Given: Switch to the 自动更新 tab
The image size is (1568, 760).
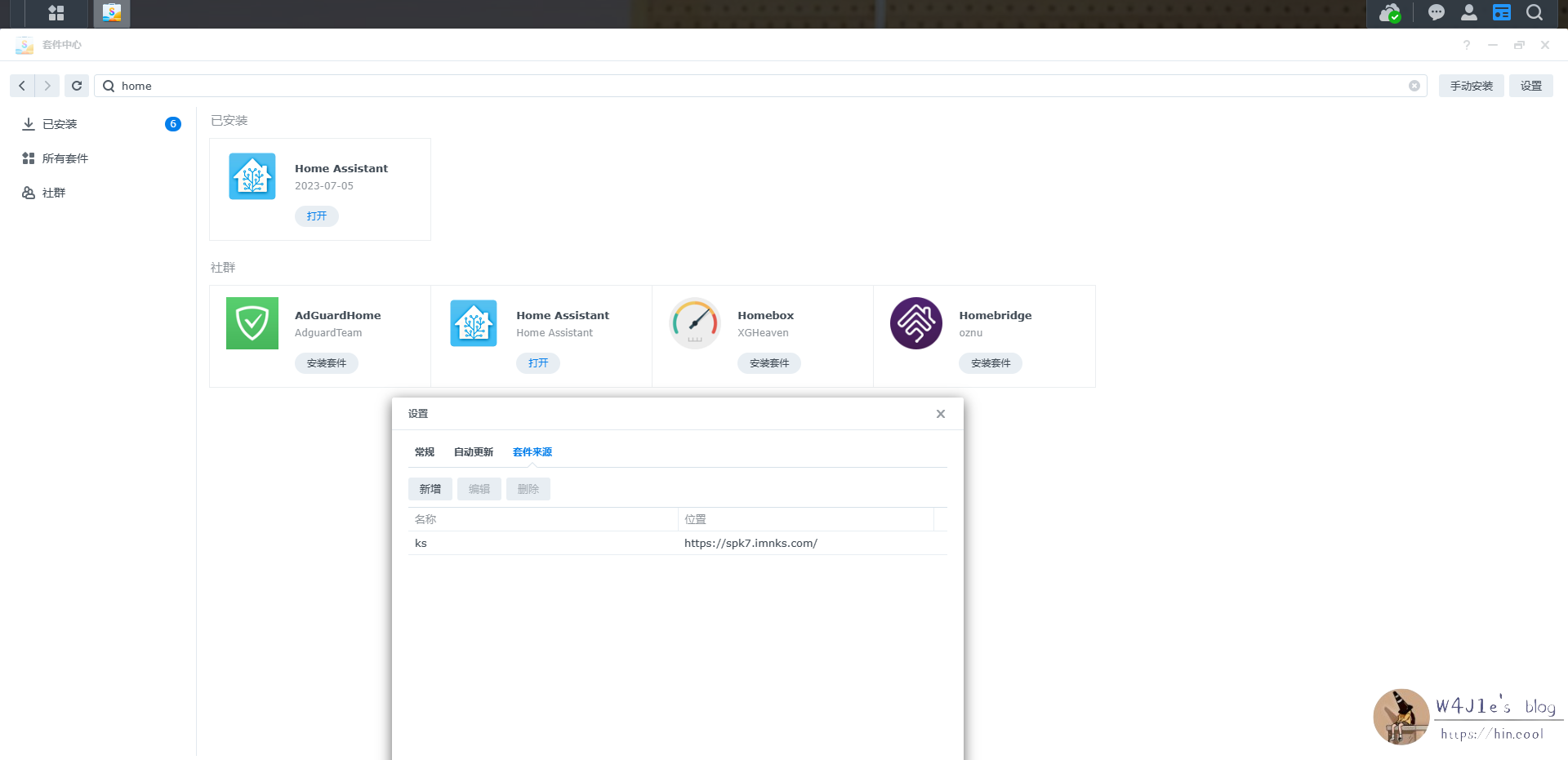Looking at the screenshot, I should [474, 452].
